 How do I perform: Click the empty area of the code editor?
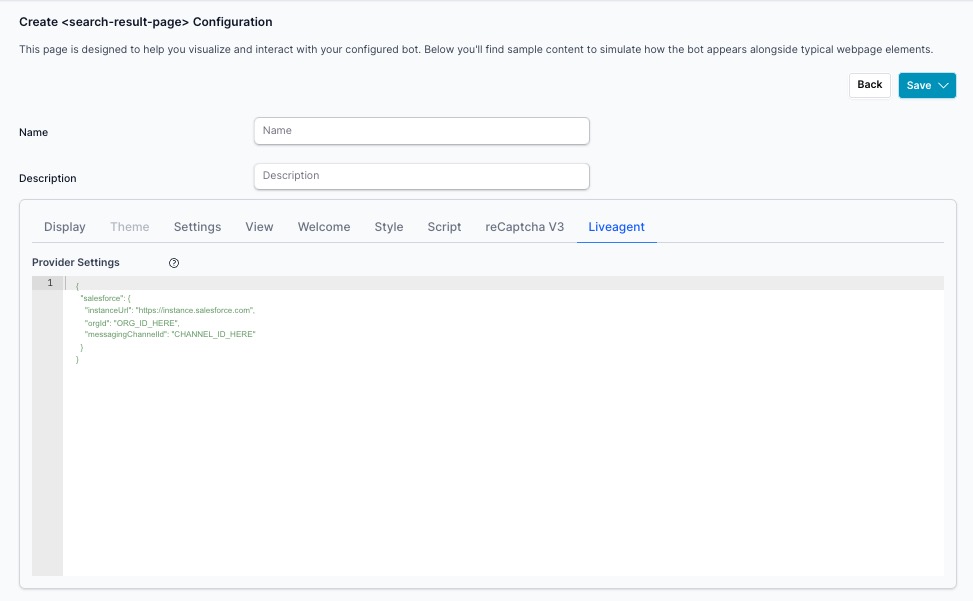(x=500, y=460)
